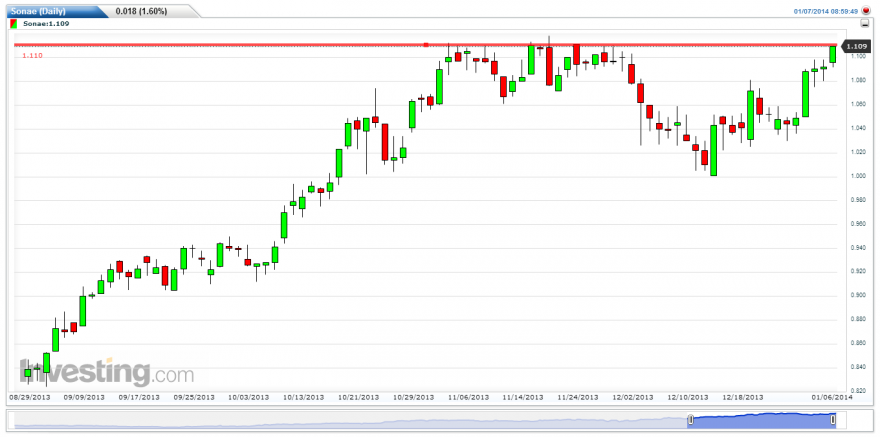
Task: Click the red 1.110 level label
Action: tap(33, 56)
